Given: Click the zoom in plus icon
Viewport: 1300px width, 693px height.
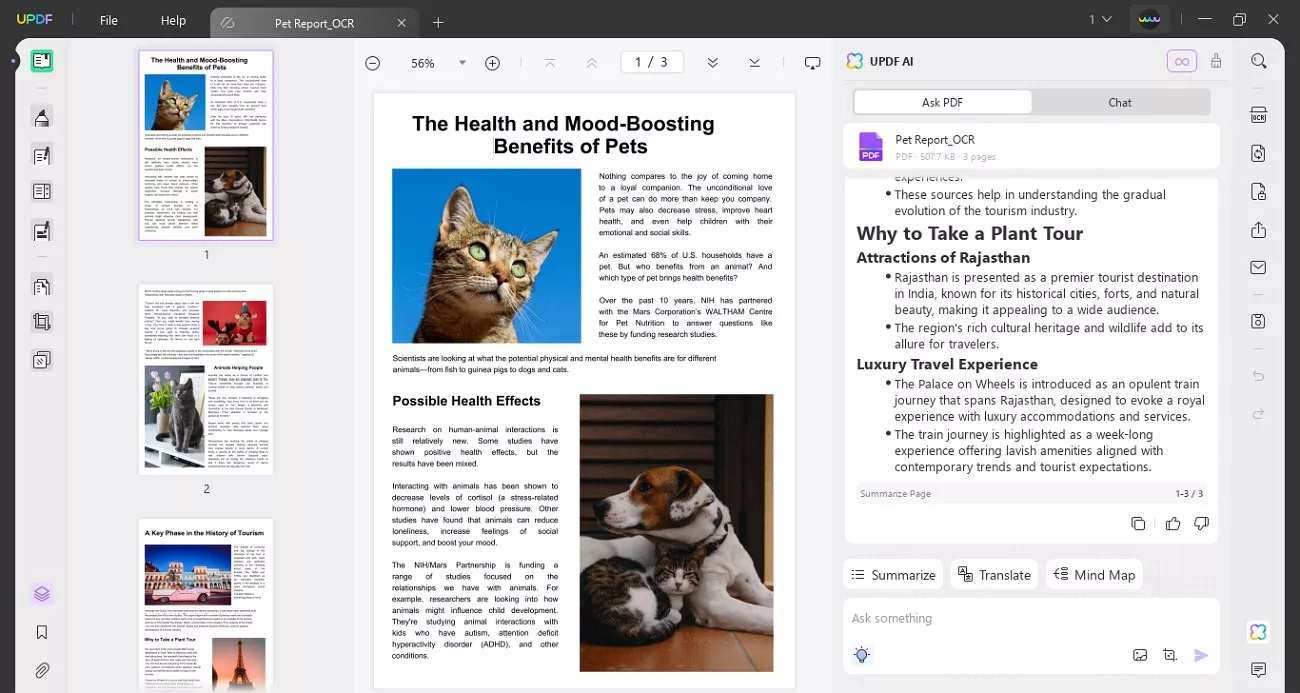Looking at the screenshot, I should click(492, 63).
